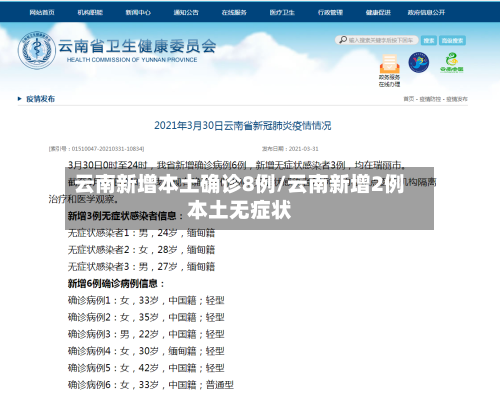Go to 疫情防控 in the breadcrumb

pos(430,99)
